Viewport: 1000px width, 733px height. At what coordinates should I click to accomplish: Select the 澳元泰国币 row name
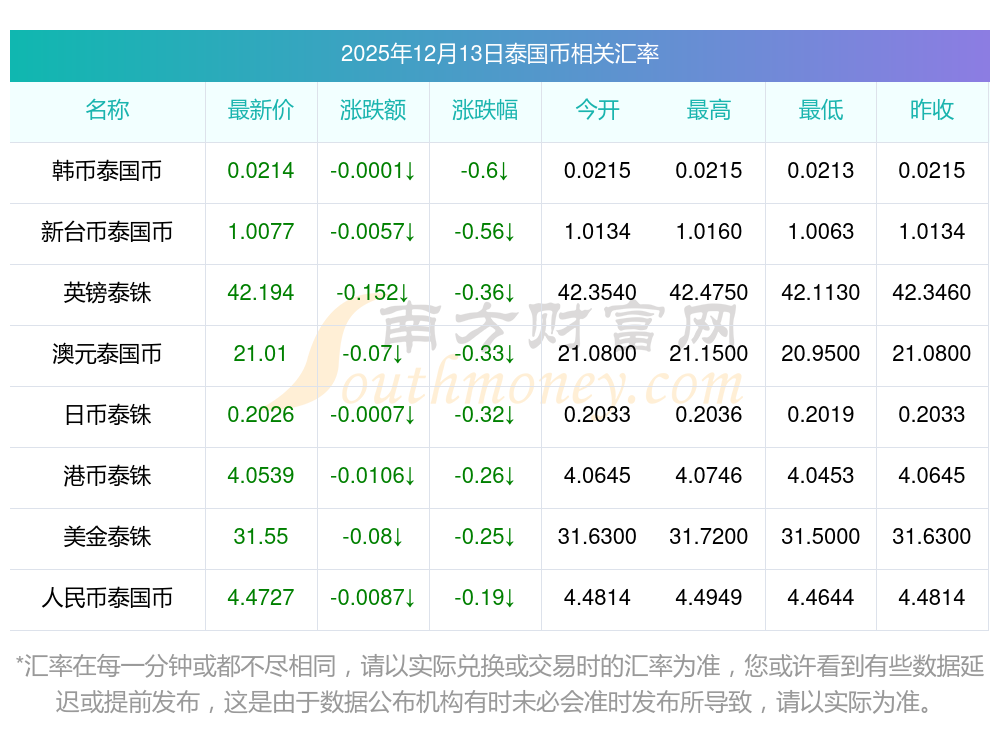pos(107,354)
